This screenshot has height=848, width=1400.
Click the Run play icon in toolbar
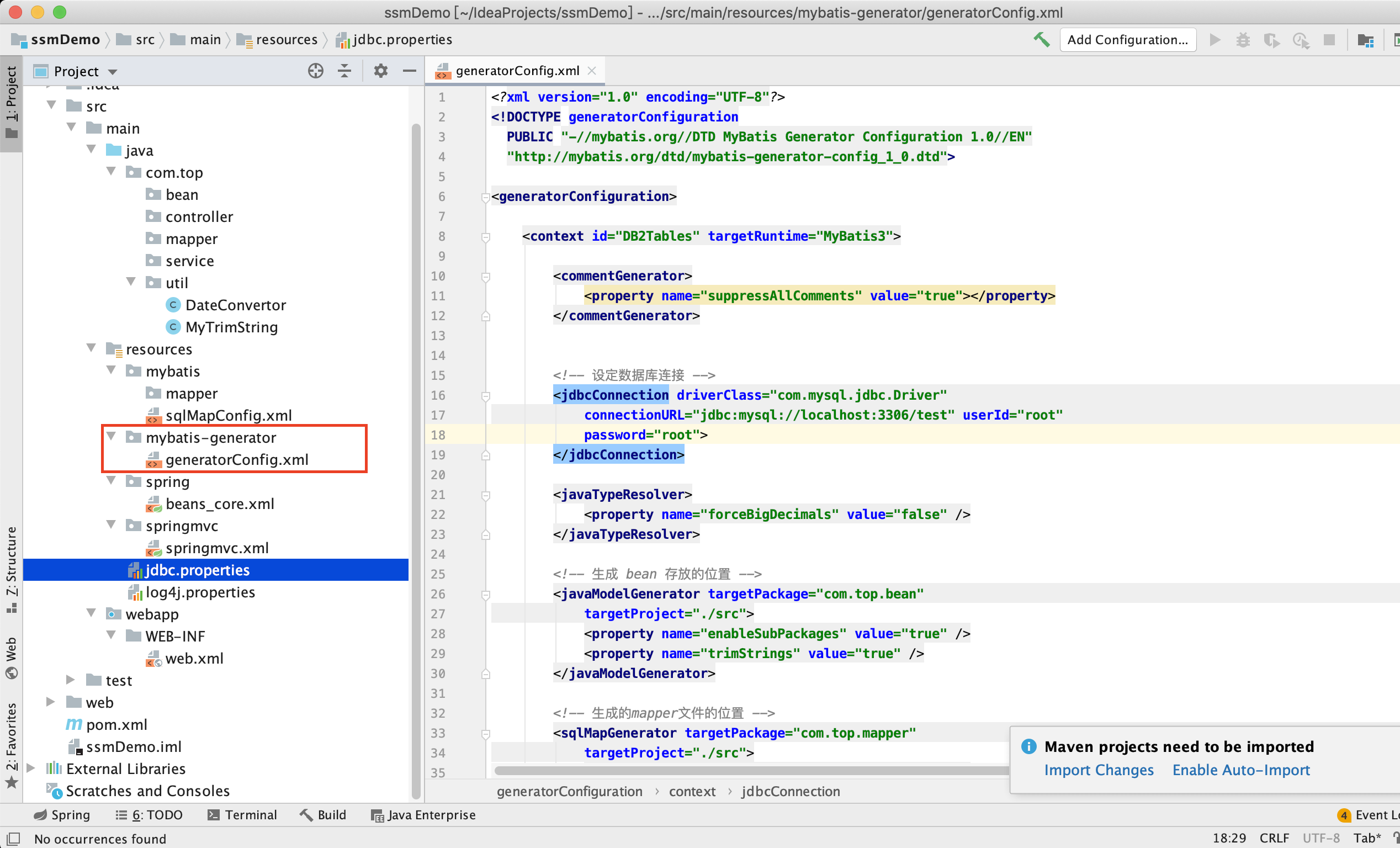pos(1215,40)
